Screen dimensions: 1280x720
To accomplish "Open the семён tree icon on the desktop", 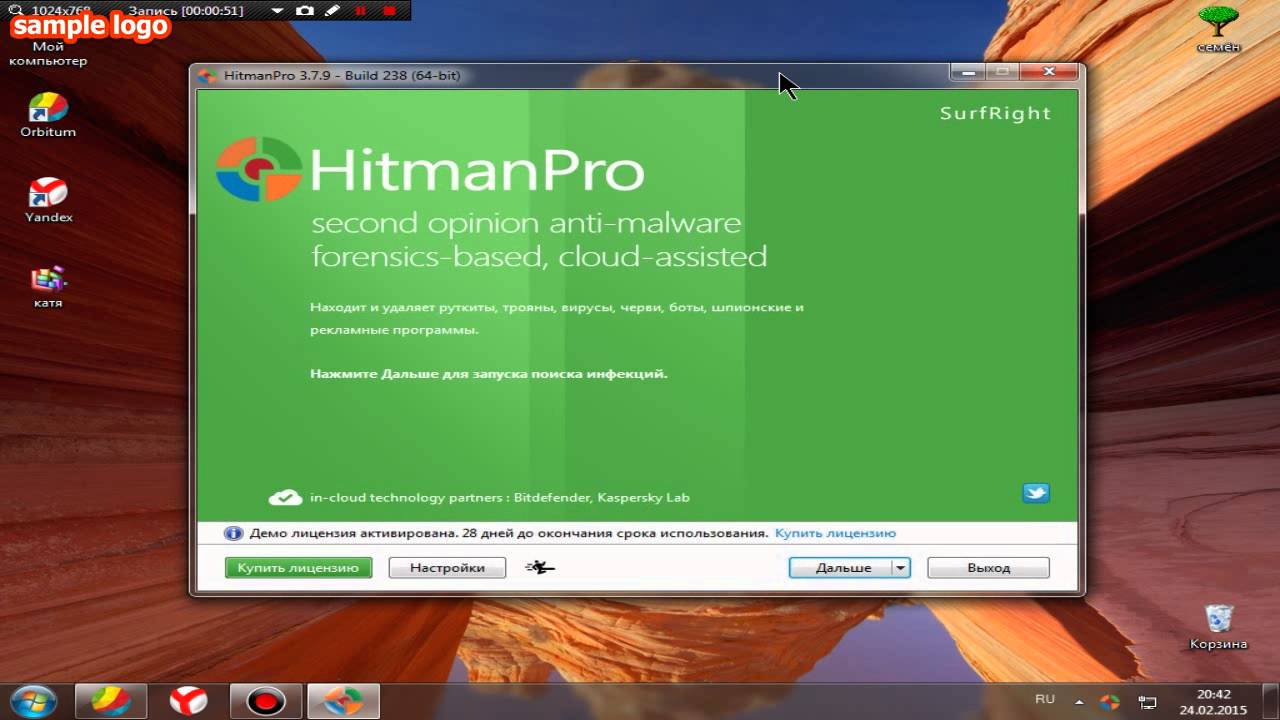I will [1219, 29].
